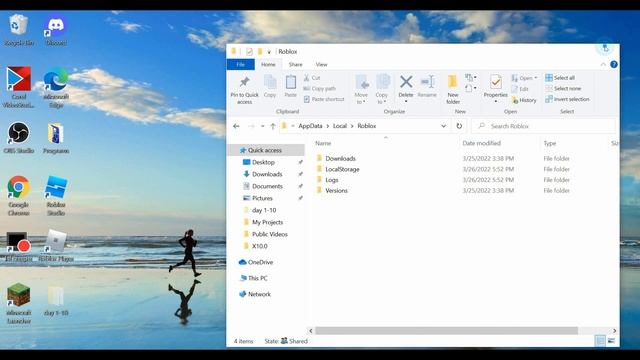Click the Search Roblox field
The width and height of the screenshot is (640, 360).
[x=543, y=126]
